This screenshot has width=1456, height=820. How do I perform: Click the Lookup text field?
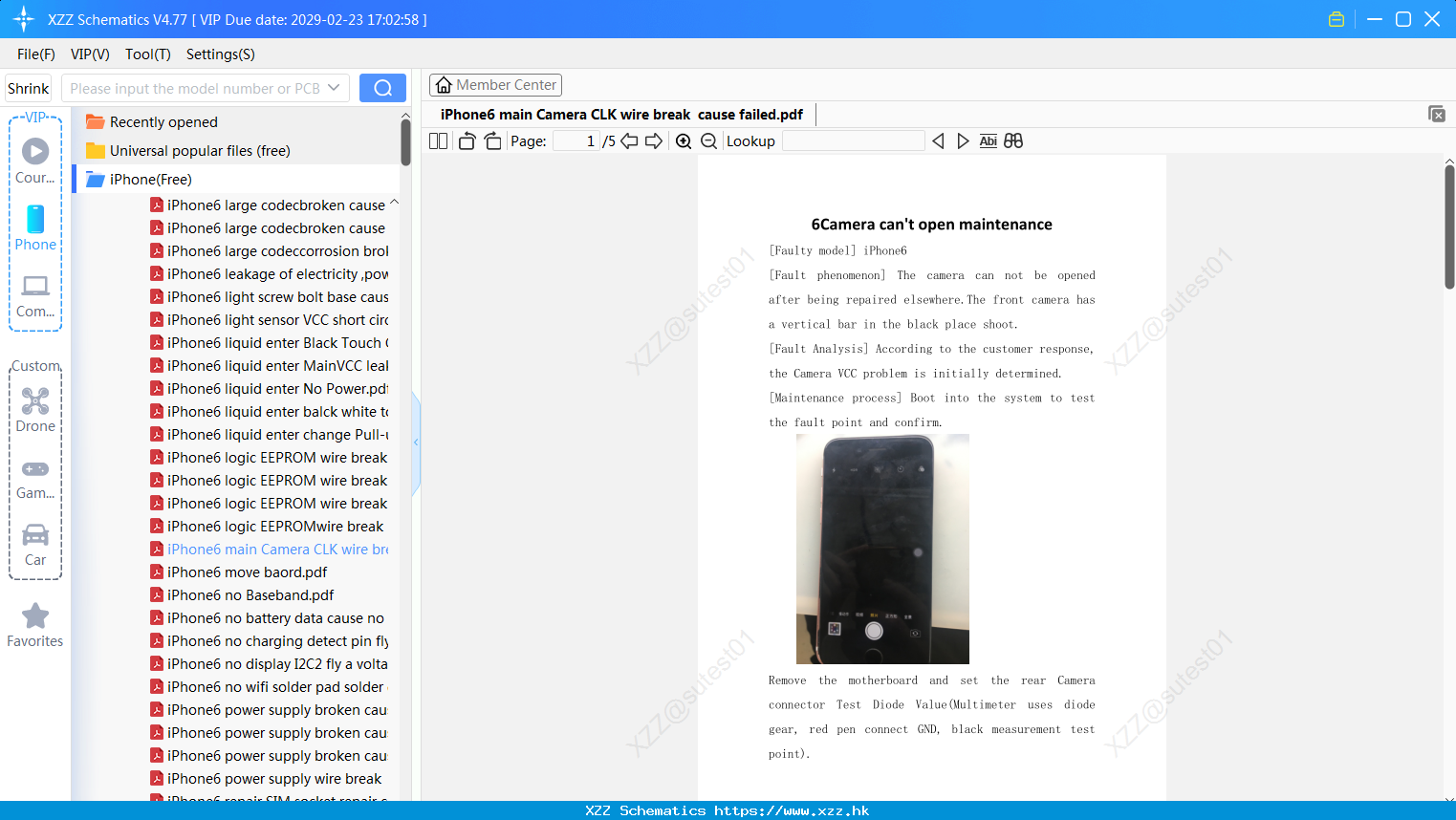(854, 141)
